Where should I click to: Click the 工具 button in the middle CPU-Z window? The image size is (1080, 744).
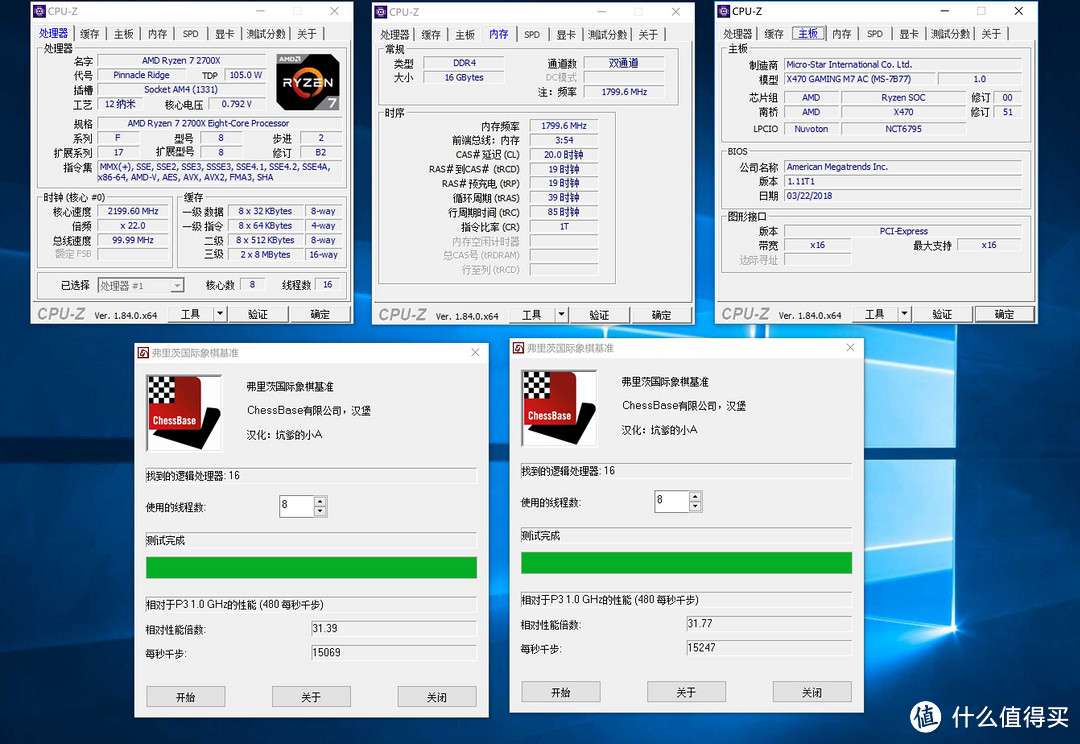point(532,315)
